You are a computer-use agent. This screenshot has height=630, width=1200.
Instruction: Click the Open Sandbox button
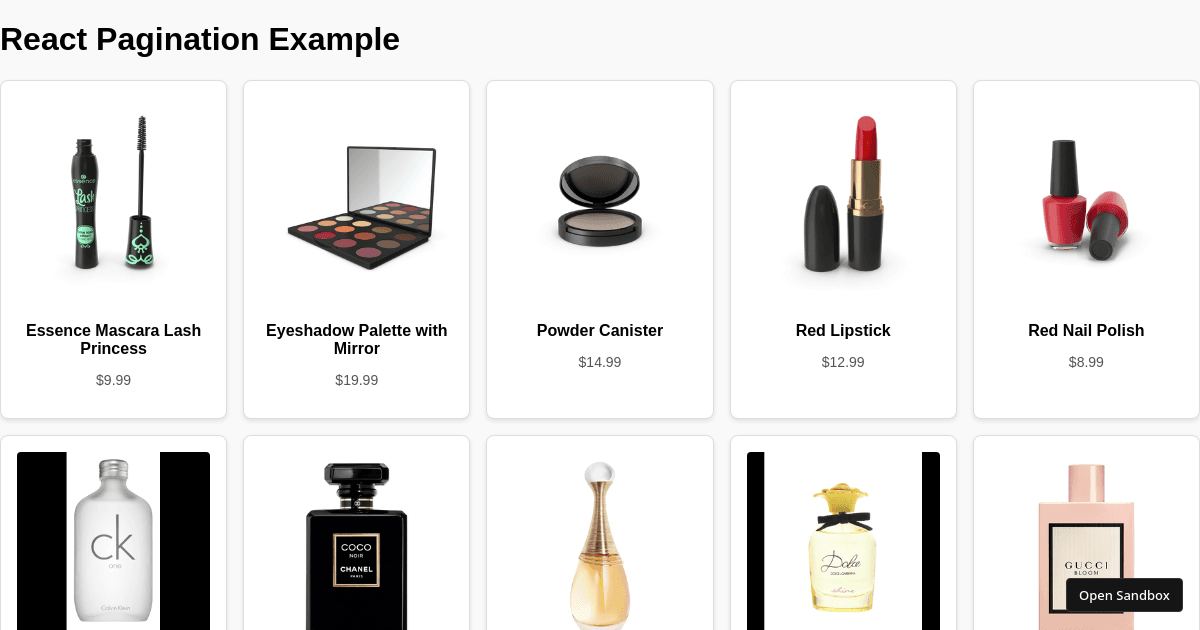click(1124, 595)
